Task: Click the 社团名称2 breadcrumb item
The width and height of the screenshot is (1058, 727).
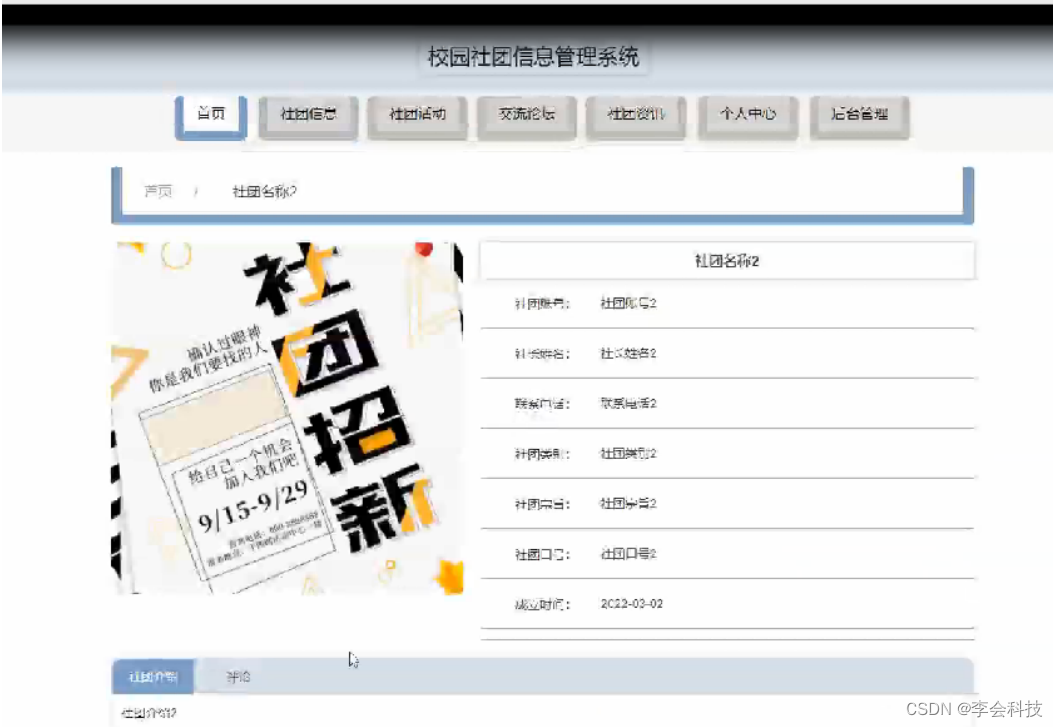Action: point(264,192)
